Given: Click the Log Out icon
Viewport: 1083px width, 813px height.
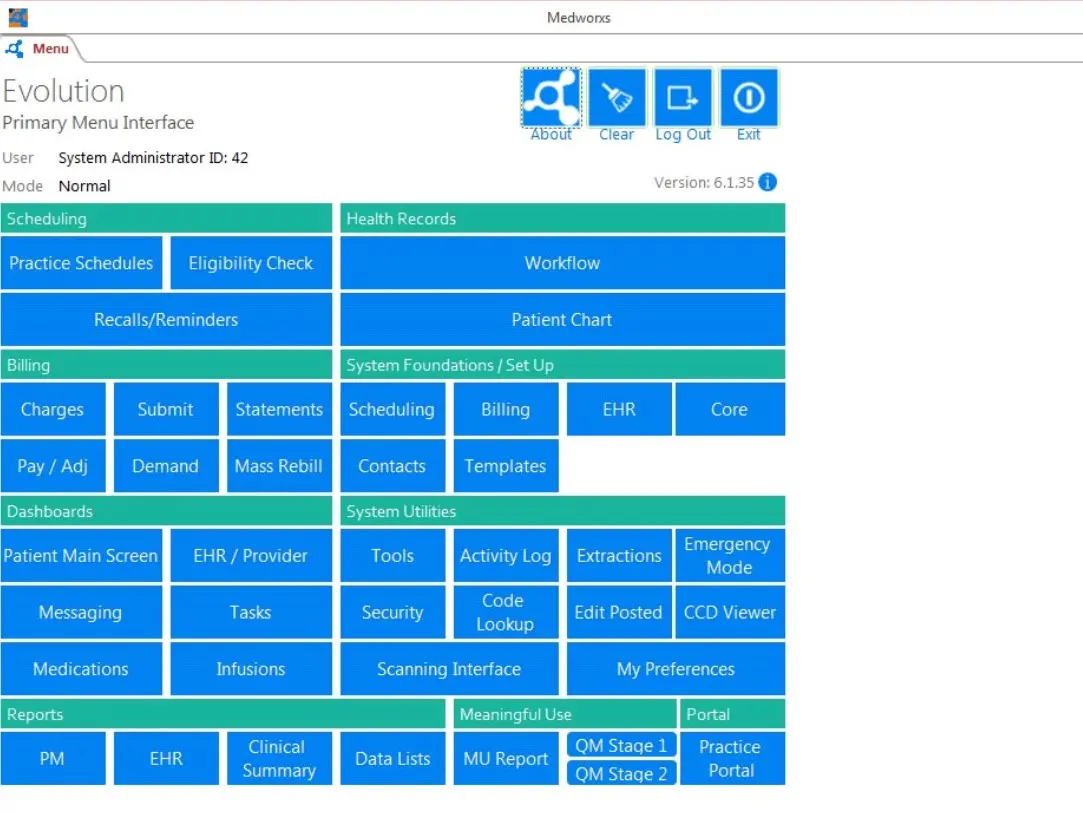Looking at the screenshot, I should pos(683,98).
